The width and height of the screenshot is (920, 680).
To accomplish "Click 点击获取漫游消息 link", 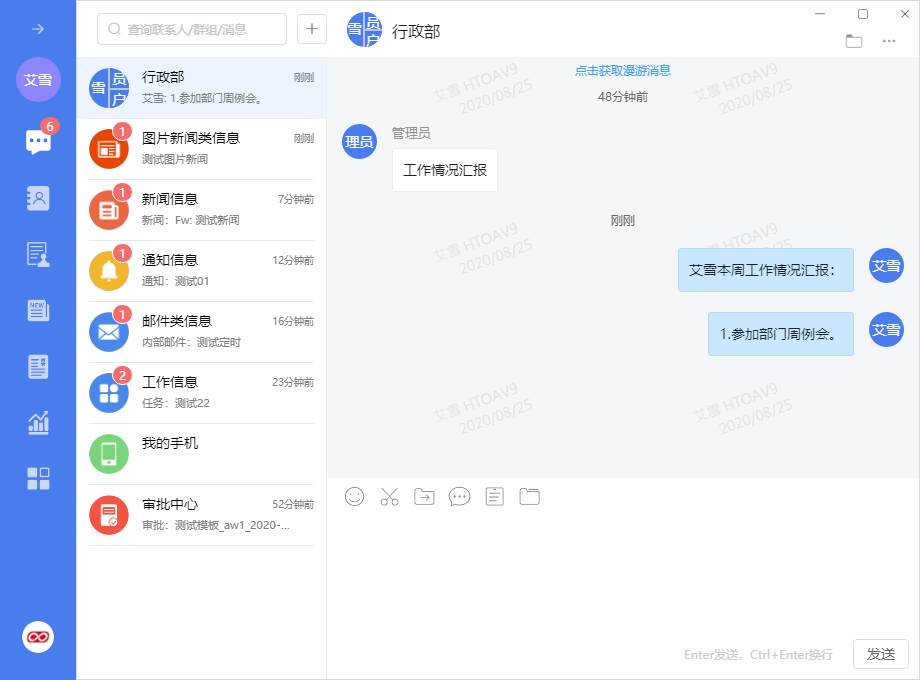I will coord(622,71).
